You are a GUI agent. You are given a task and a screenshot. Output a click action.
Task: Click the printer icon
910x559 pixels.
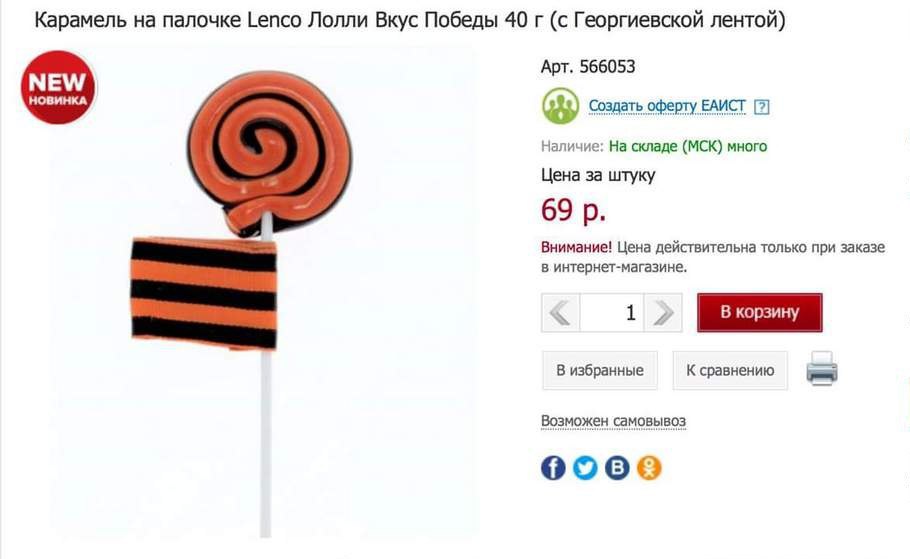[822, 369]
